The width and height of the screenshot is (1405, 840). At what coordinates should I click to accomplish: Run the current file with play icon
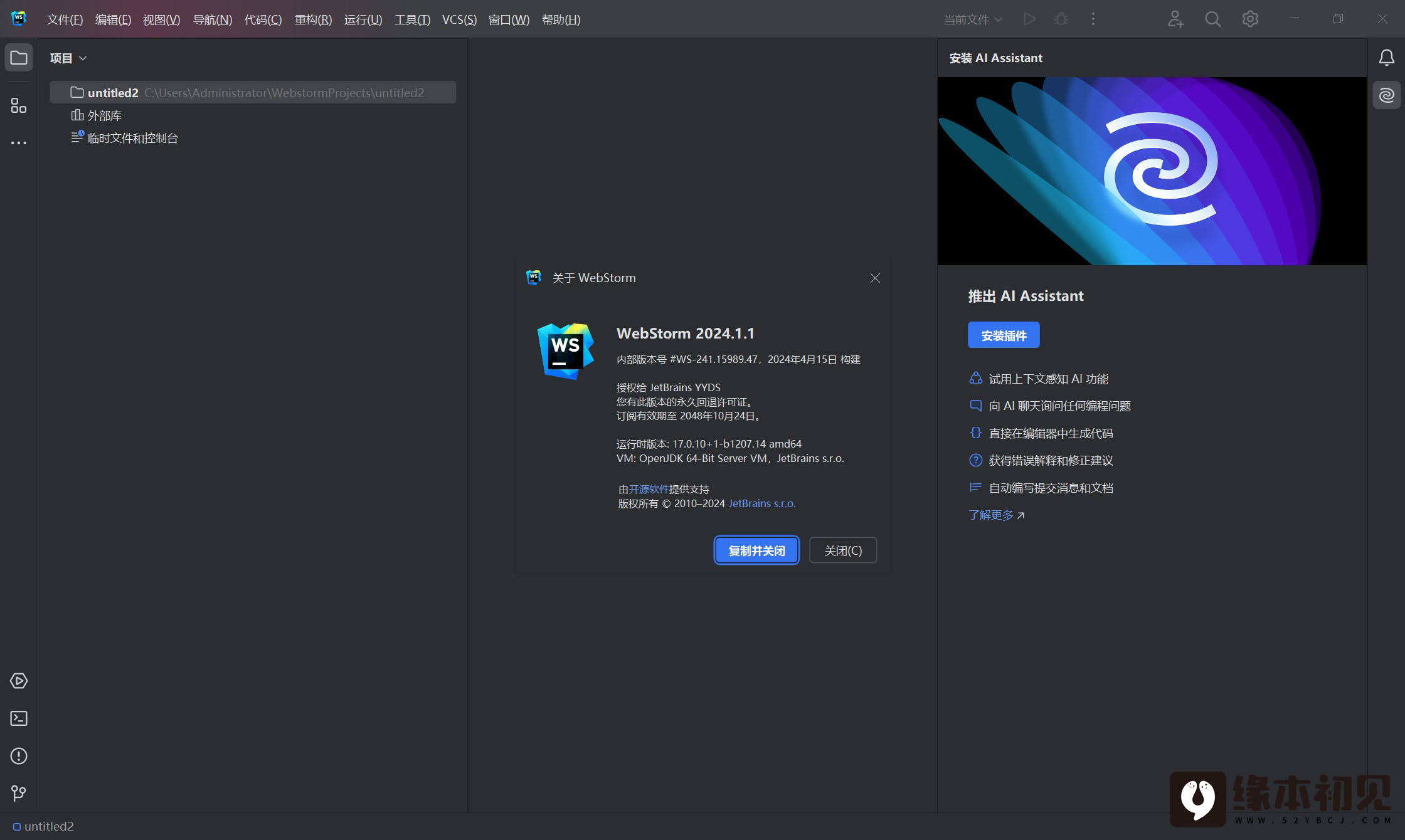click(1029, 19)
